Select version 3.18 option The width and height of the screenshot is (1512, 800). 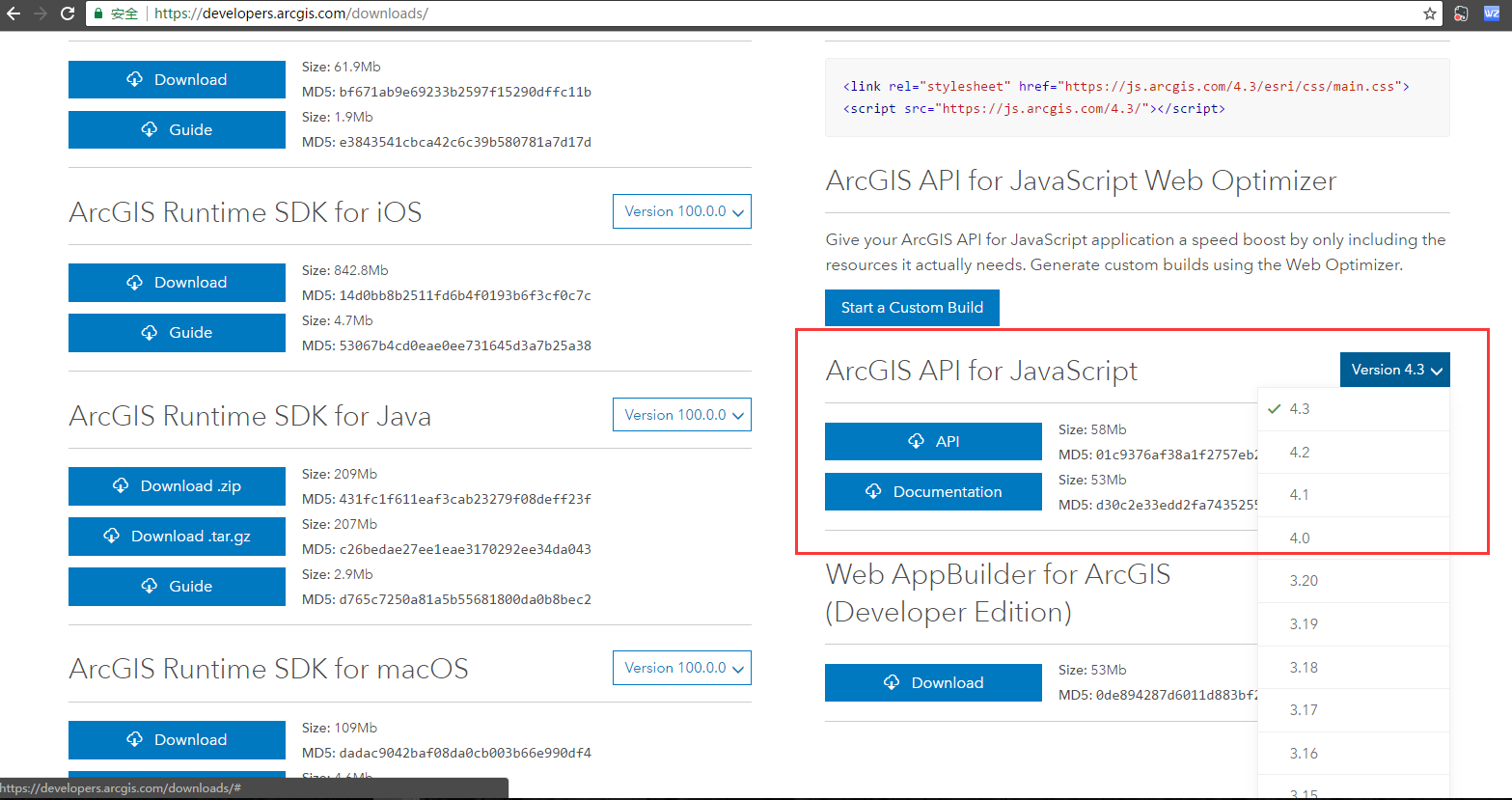(1354, 667)
